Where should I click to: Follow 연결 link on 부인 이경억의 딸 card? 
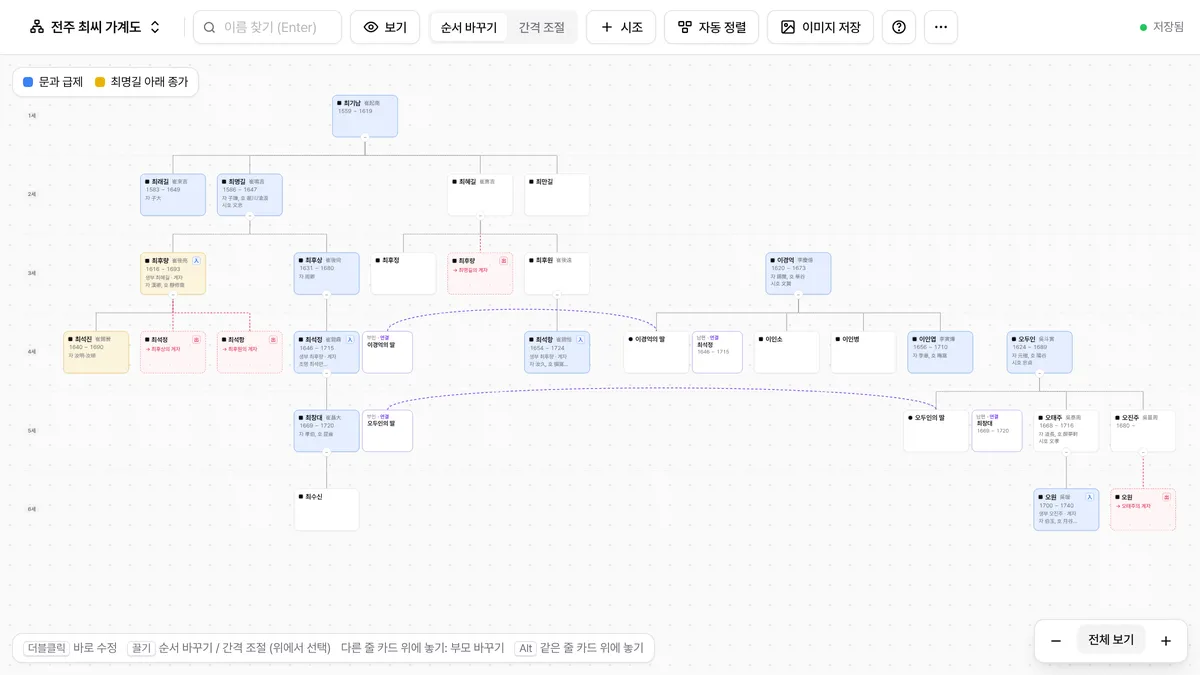point(385,337)
